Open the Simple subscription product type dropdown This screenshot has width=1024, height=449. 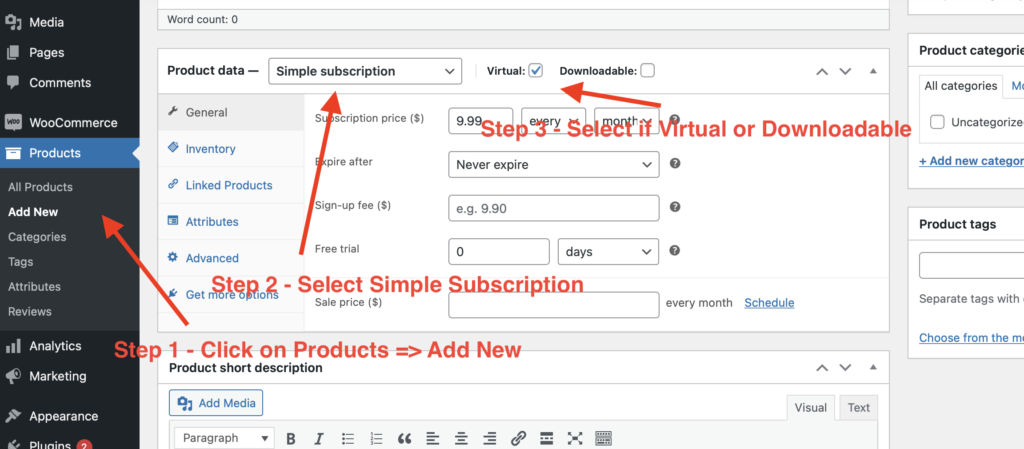pyautogui.click(x=365, y=71)
